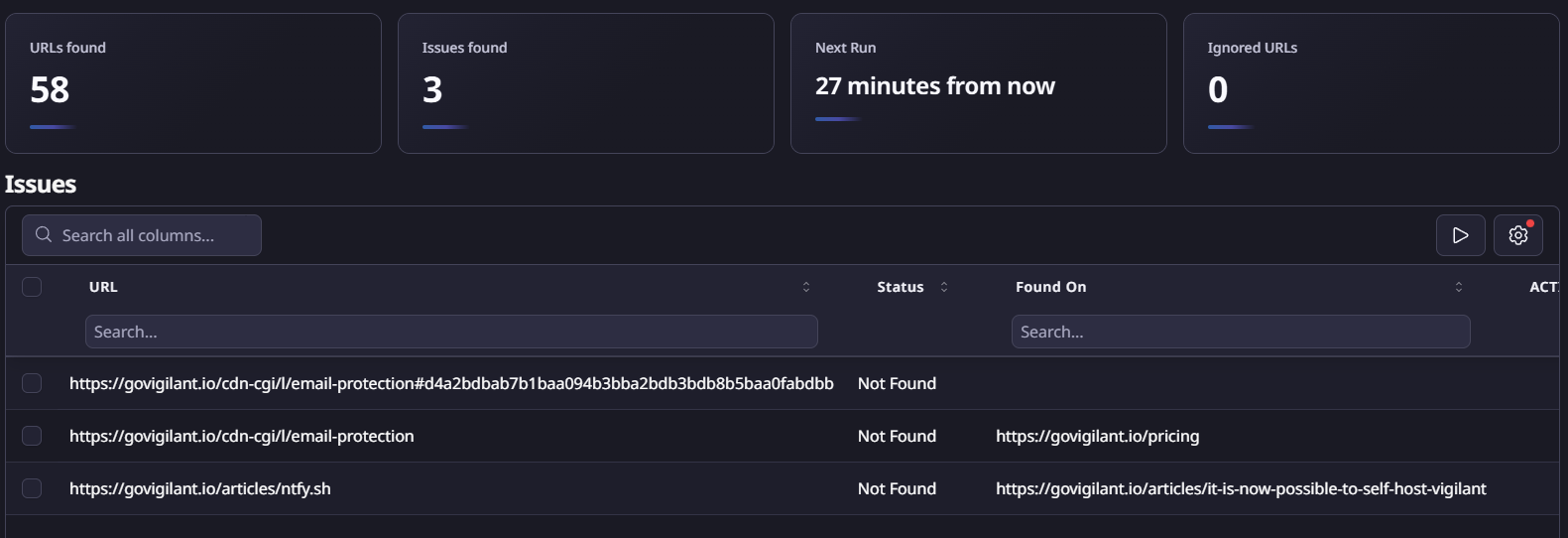Viewport: 1568px width, 538px height.
Task: Open the gear settings icon with red dot
Action: pyautogui.click(x=1517, y=235)
